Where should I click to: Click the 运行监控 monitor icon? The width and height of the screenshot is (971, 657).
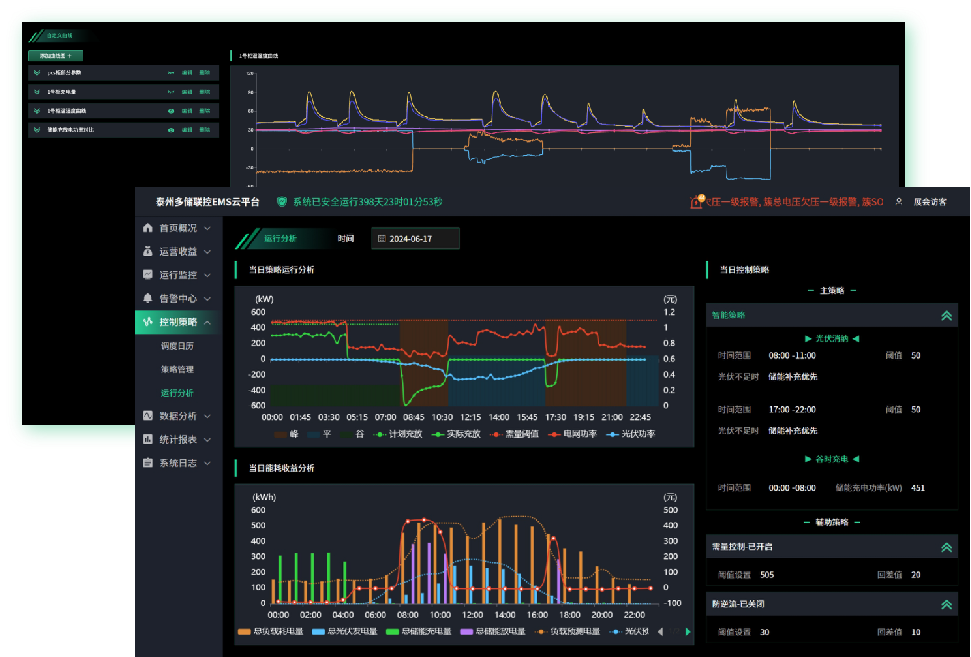(148, 274)
